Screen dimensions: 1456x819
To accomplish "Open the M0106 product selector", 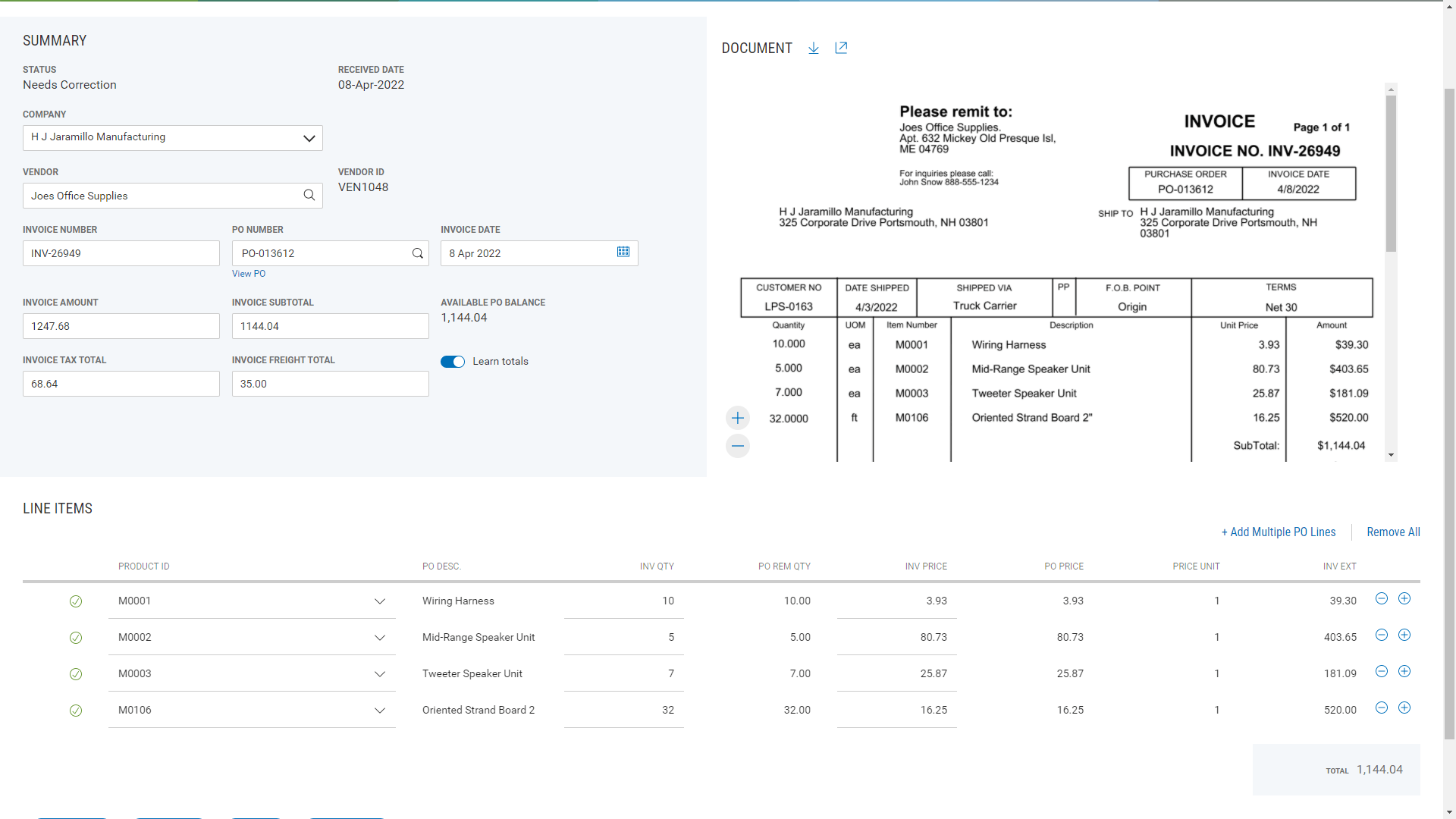I will (380, 711).
